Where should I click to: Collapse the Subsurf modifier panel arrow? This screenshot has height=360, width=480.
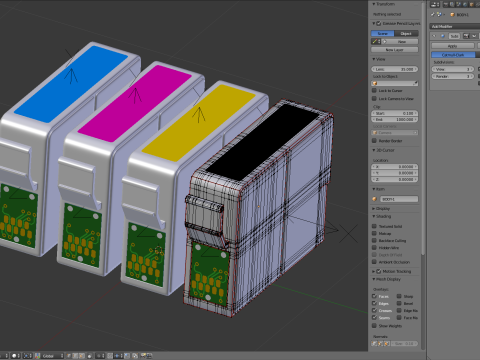(x=434, y=36)
